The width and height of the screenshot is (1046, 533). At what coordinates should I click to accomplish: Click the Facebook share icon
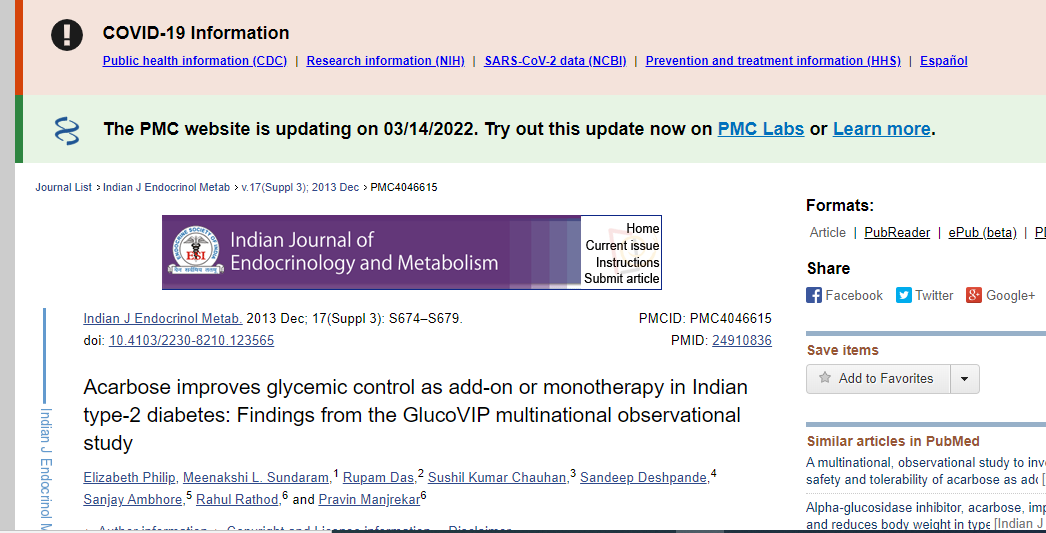pyautogui.click(x=814, y=295)
